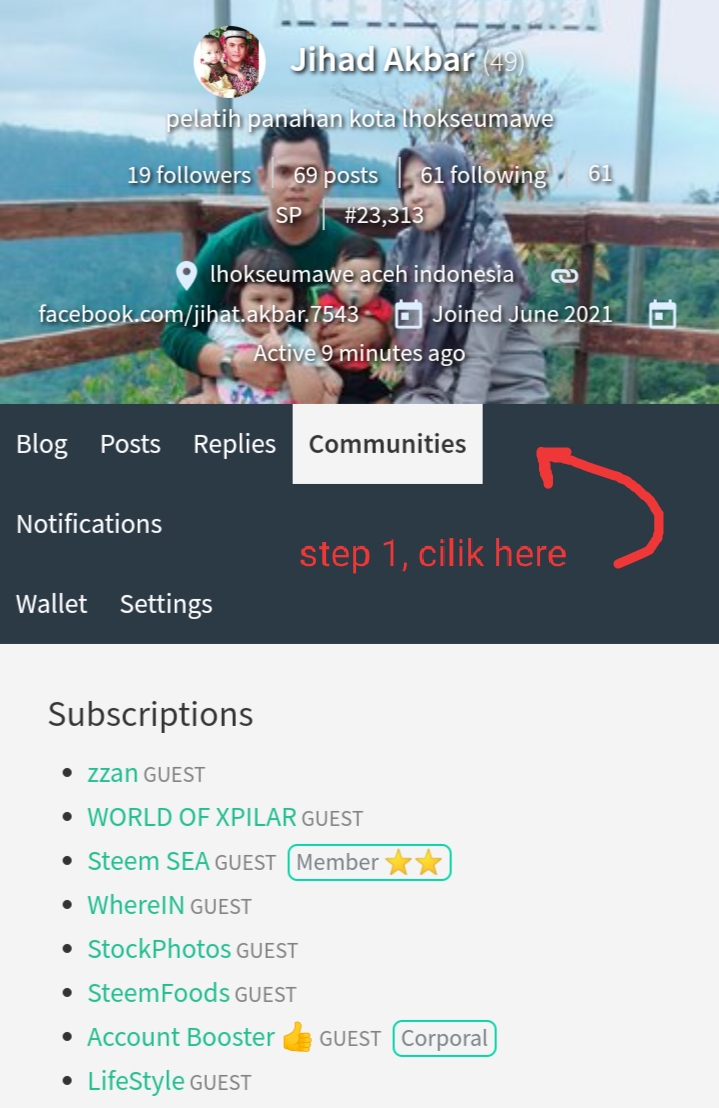Click the star icons in Member badge
The width and height of the screenshot is (719, 1108).
[x=414, y=862]
